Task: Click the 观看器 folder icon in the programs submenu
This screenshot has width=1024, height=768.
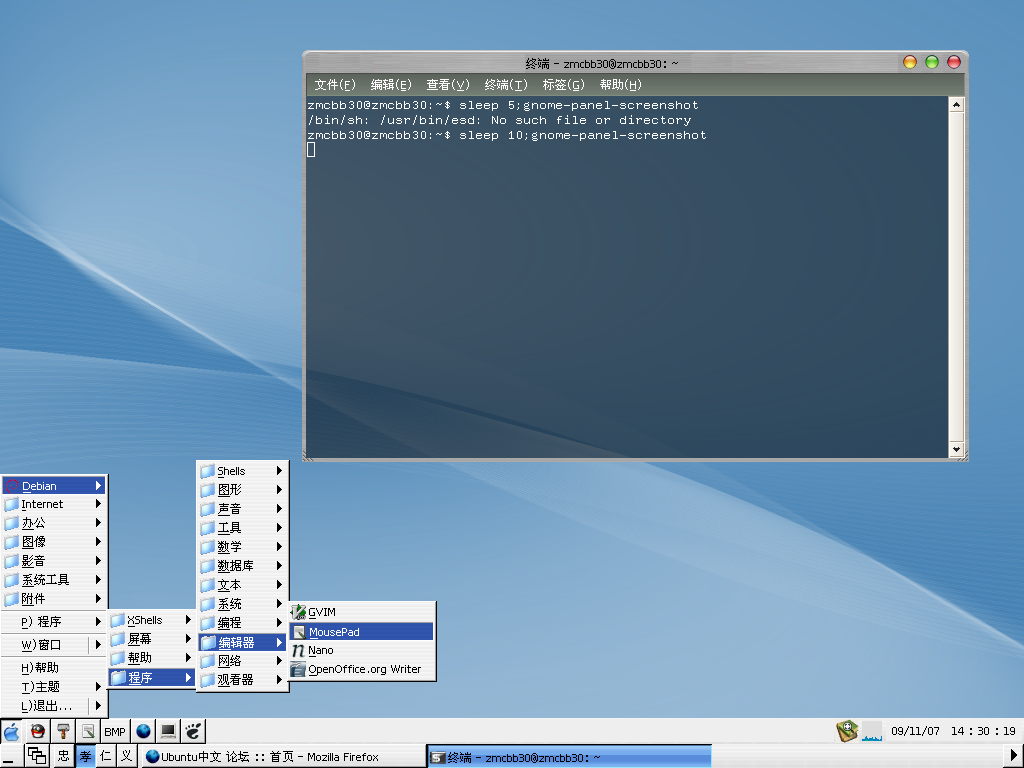Action: coord(208,680)
